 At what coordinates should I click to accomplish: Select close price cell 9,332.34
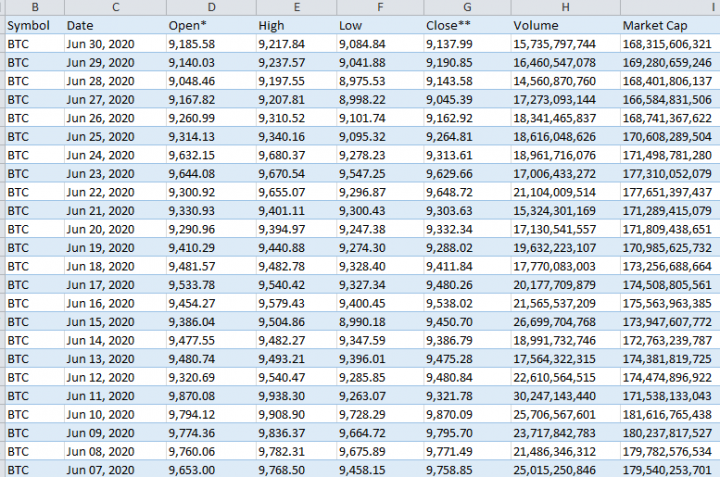(467, 229)
